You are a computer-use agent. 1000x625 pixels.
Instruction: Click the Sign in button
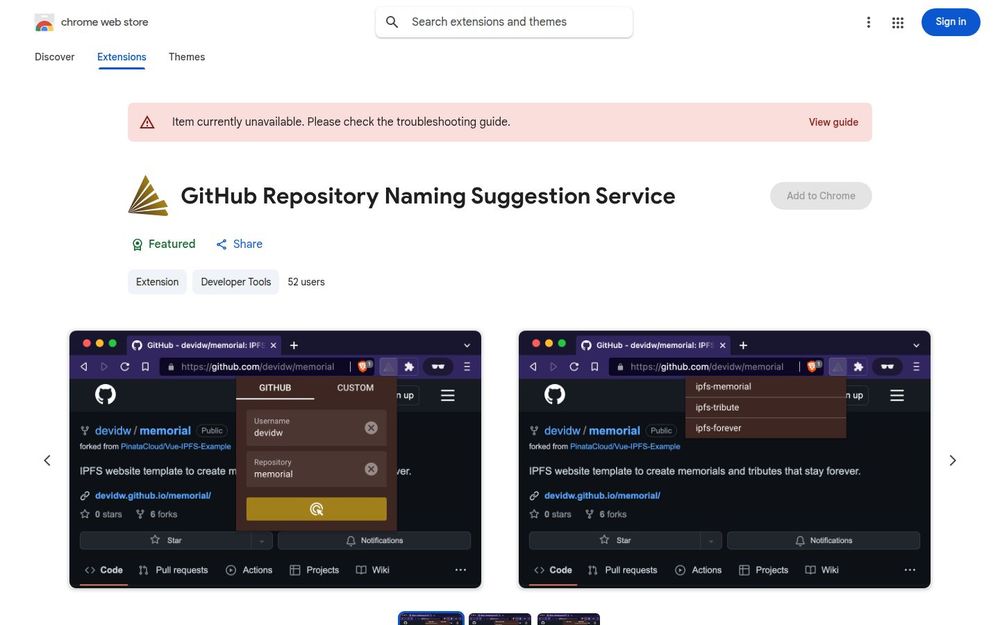[x=950, y=22]
